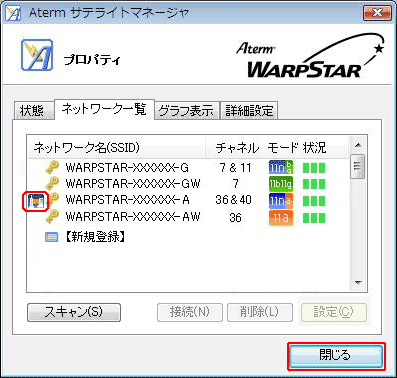
Task: Click the signal strength bars for WARPSTAR-XXXXXX-A
Action: (314, 201)
